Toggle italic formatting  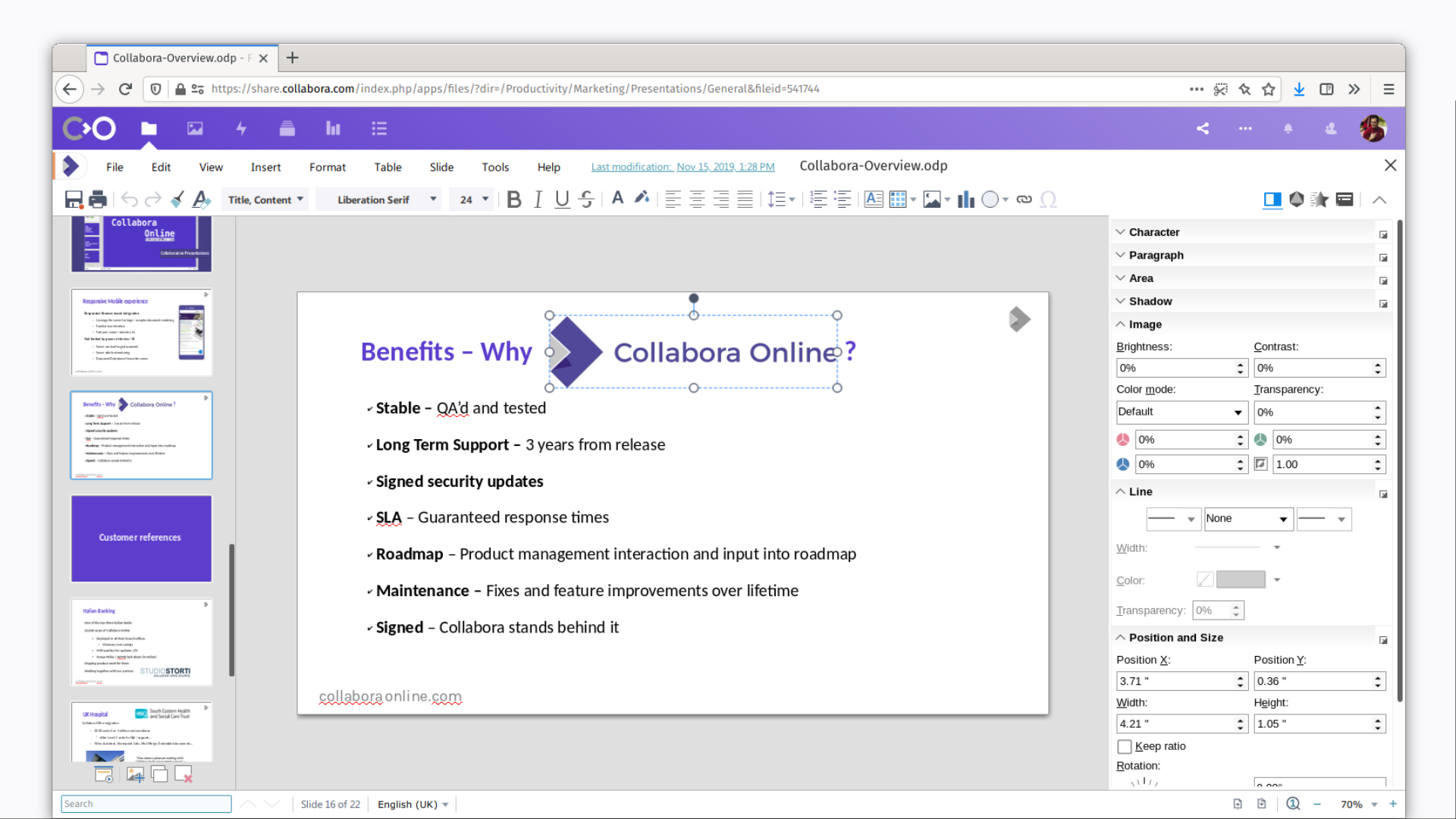coord(538,199)
